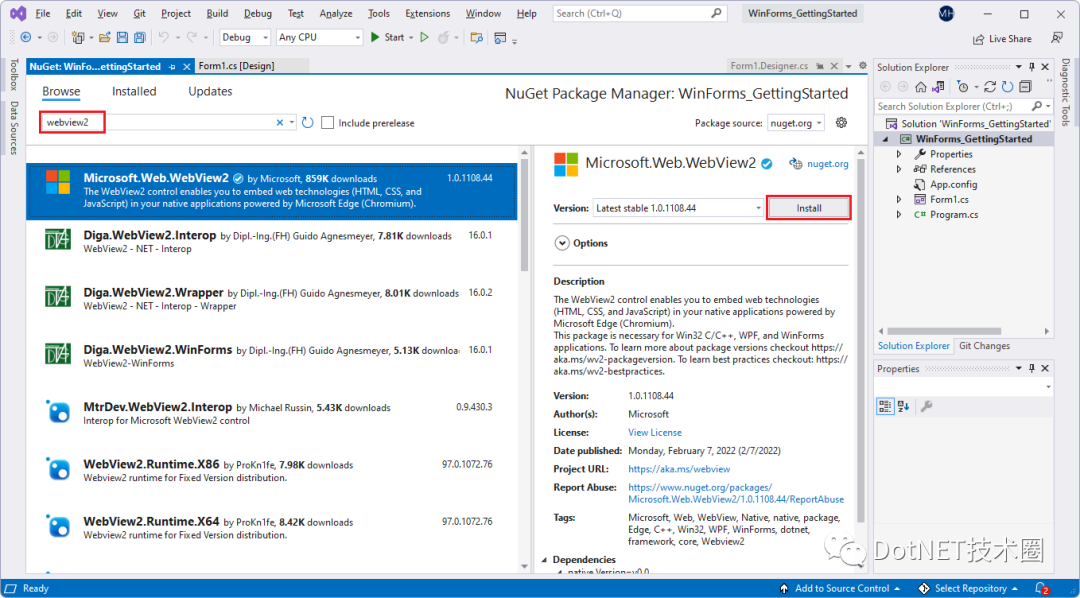The width and height of the screenshot is (1080, 598).
Task: Click the Find in Files toolbar icon
Action: click(x=477, y=37)
